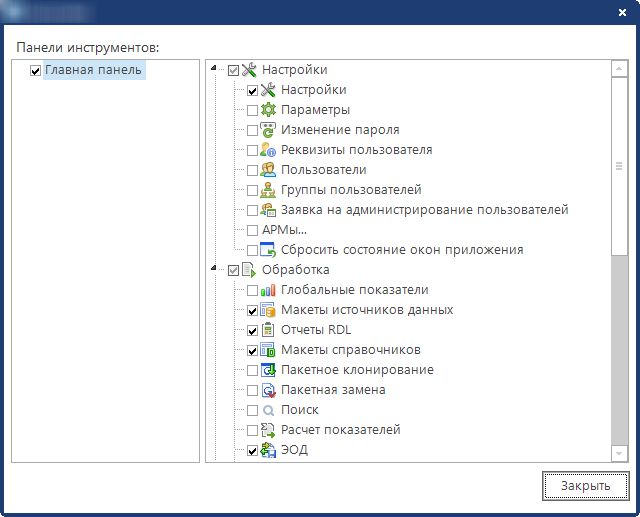Click the Глобальные показатели chart icon

coord(268,290)
